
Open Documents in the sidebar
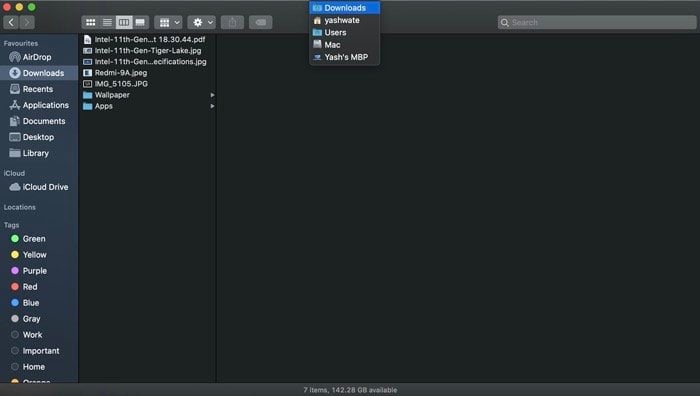pyautogui.click(x=39, y=121)
